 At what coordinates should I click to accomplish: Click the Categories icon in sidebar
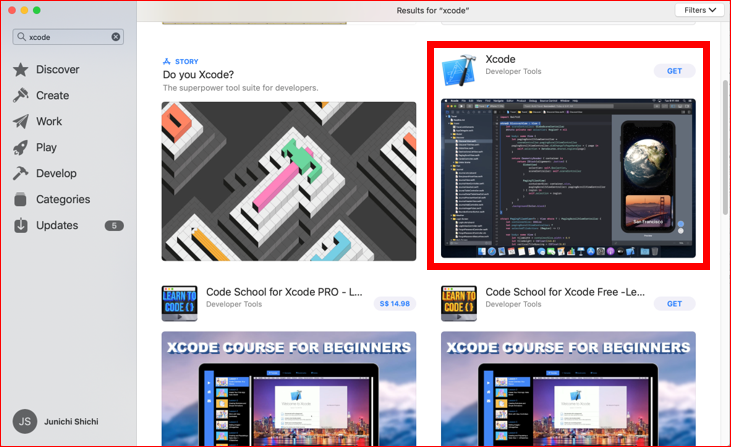(21, 199)
